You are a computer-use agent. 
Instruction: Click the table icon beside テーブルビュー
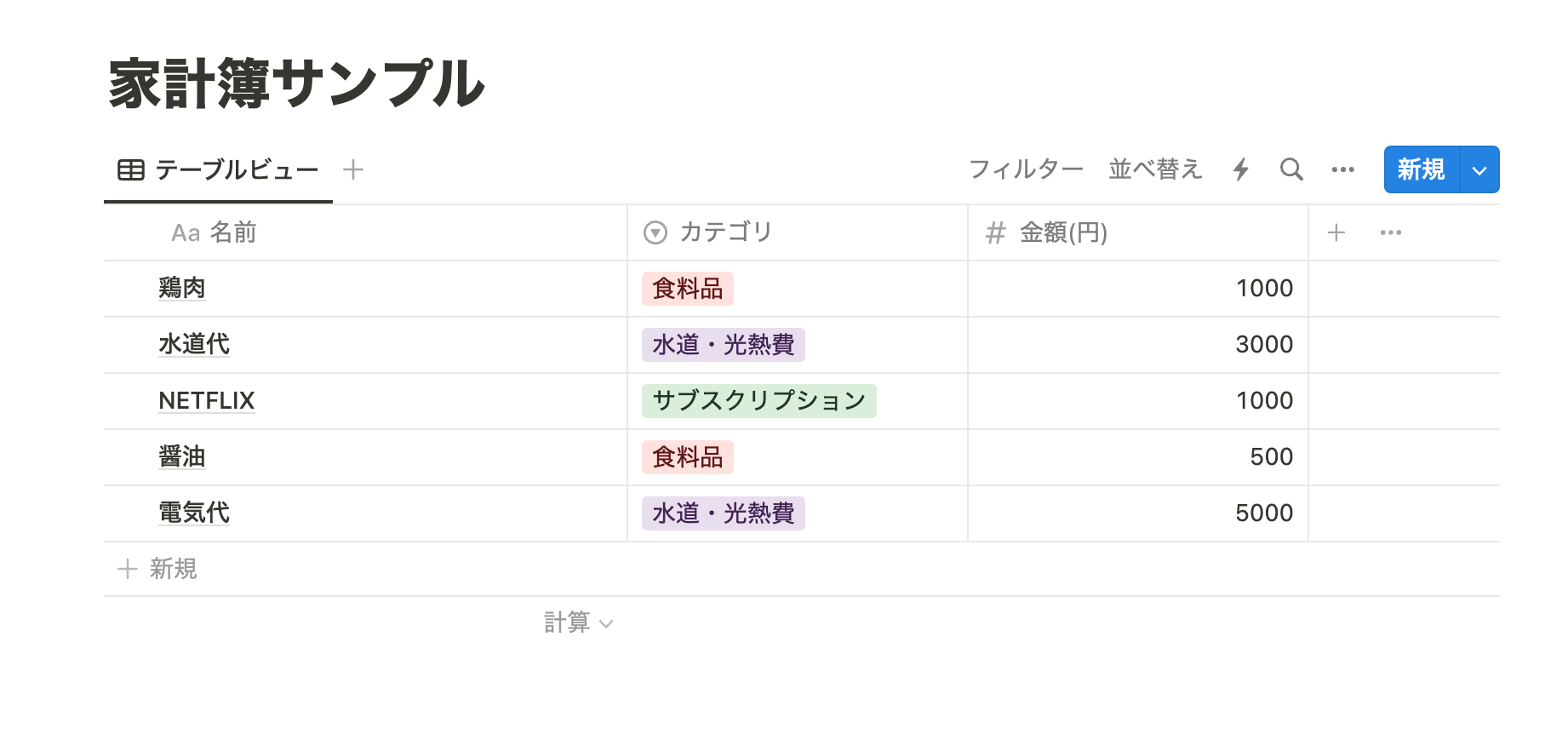point(131,169)
